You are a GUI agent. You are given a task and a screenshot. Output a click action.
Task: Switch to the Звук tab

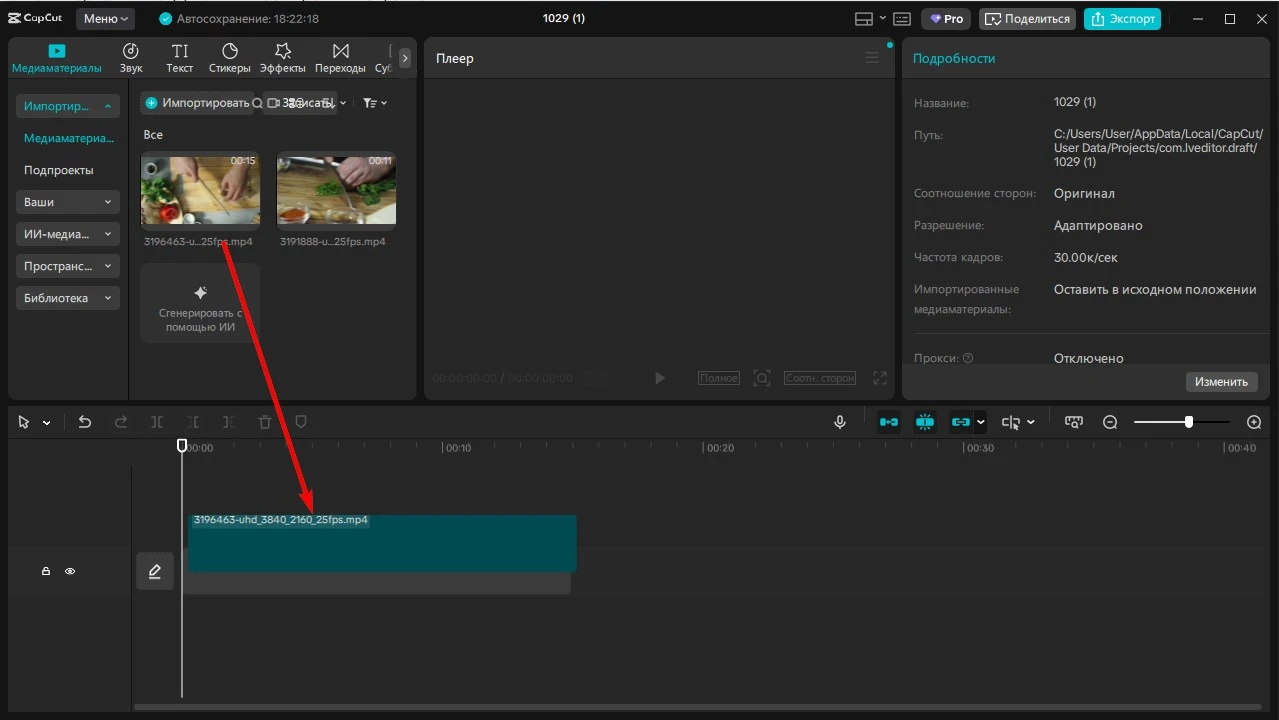pyautogui.click(x=131, y=58)
